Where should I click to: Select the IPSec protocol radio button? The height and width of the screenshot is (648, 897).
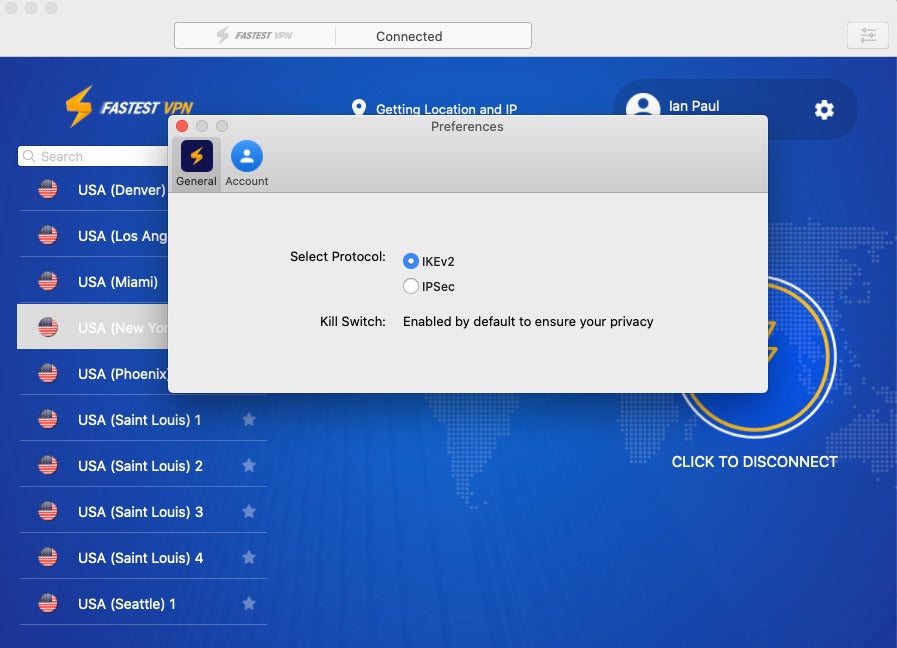click(x=411, y=286)
